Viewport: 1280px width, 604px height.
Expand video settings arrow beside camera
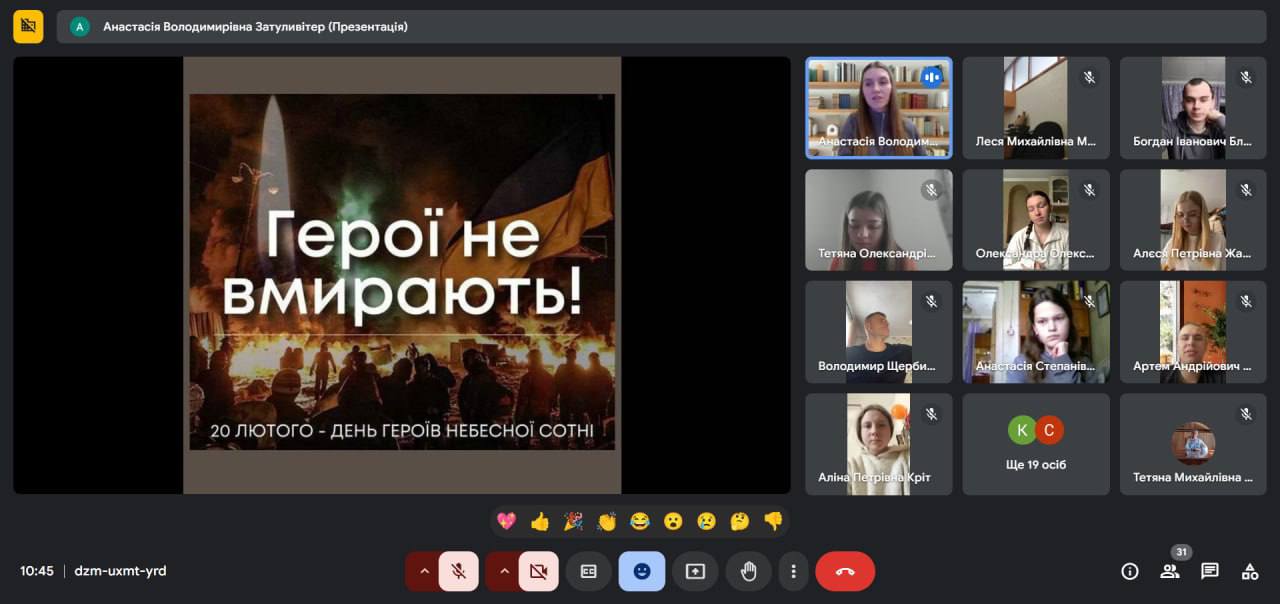(504, 571)
